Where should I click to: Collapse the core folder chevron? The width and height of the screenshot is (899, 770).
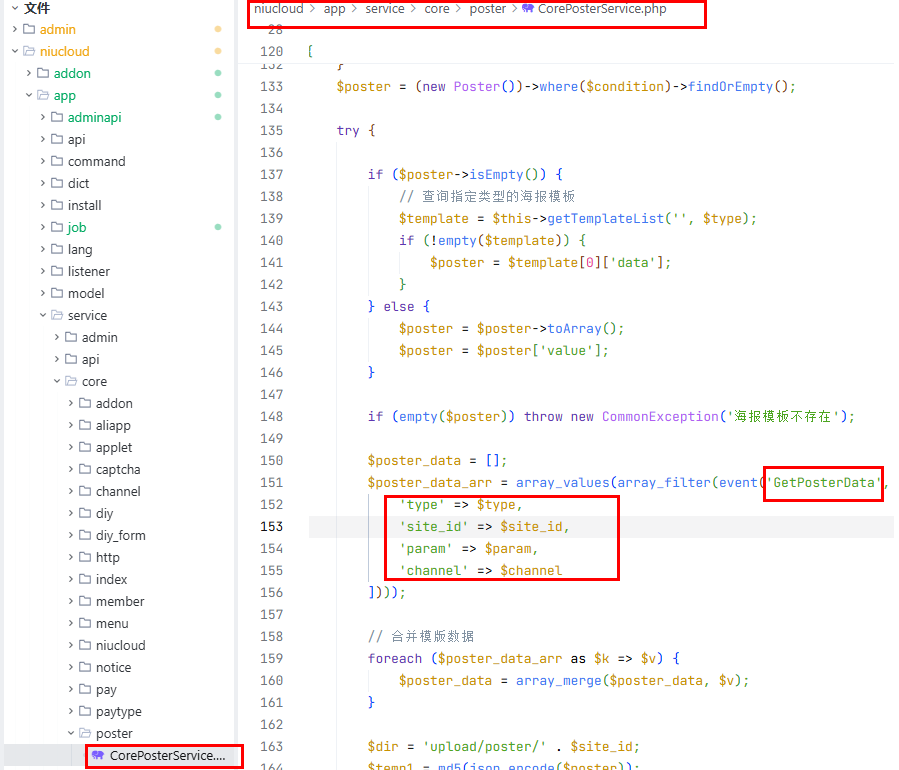point(56,381)
